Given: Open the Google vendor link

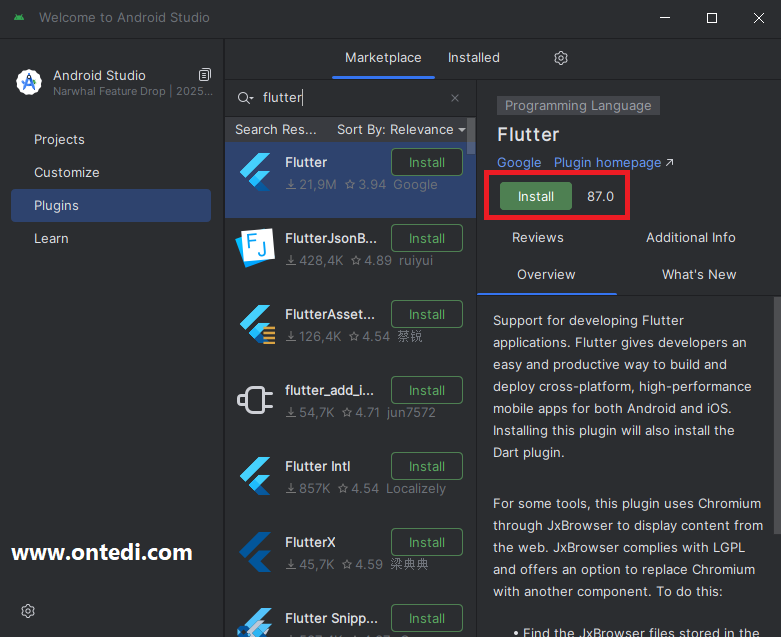Looking at the screenshot, I should tap(519, 162).
